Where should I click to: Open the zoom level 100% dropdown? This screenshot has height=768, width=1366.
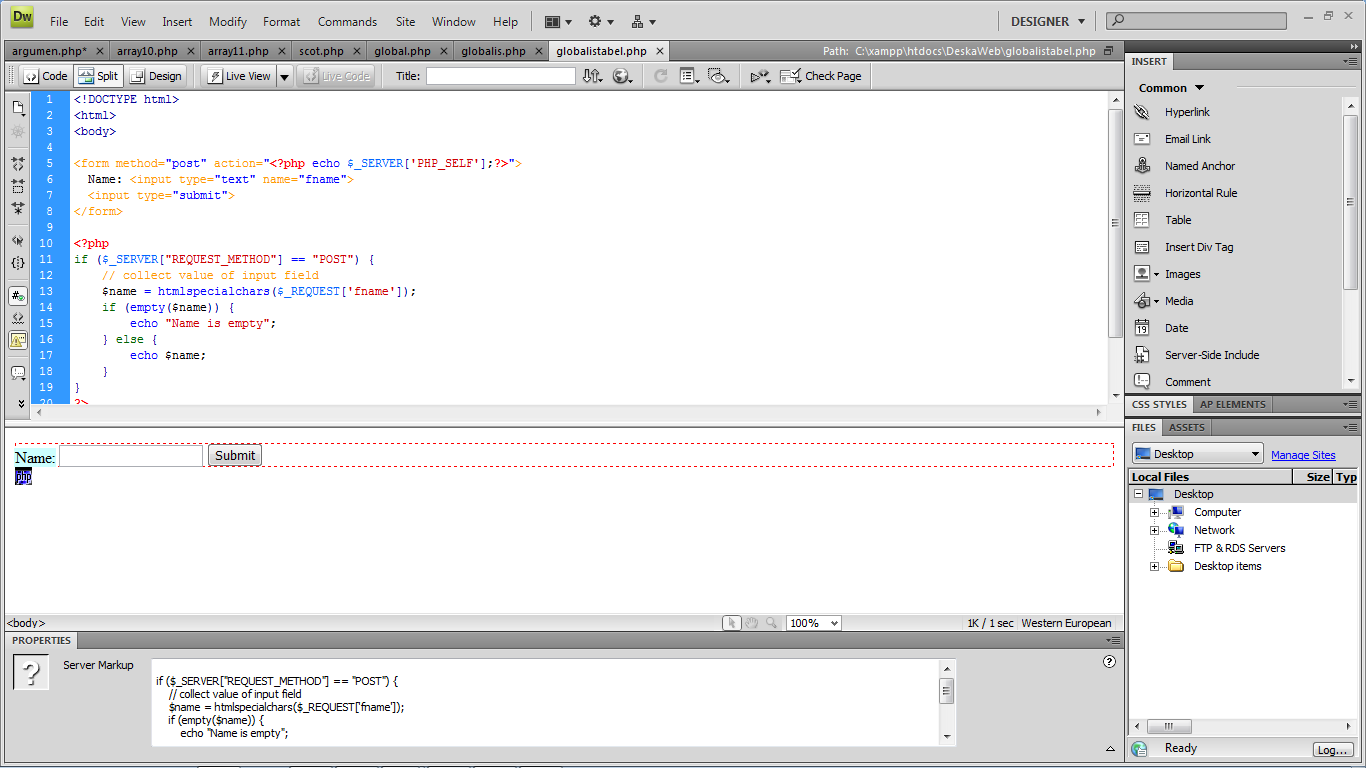click(x=814, y=623)
